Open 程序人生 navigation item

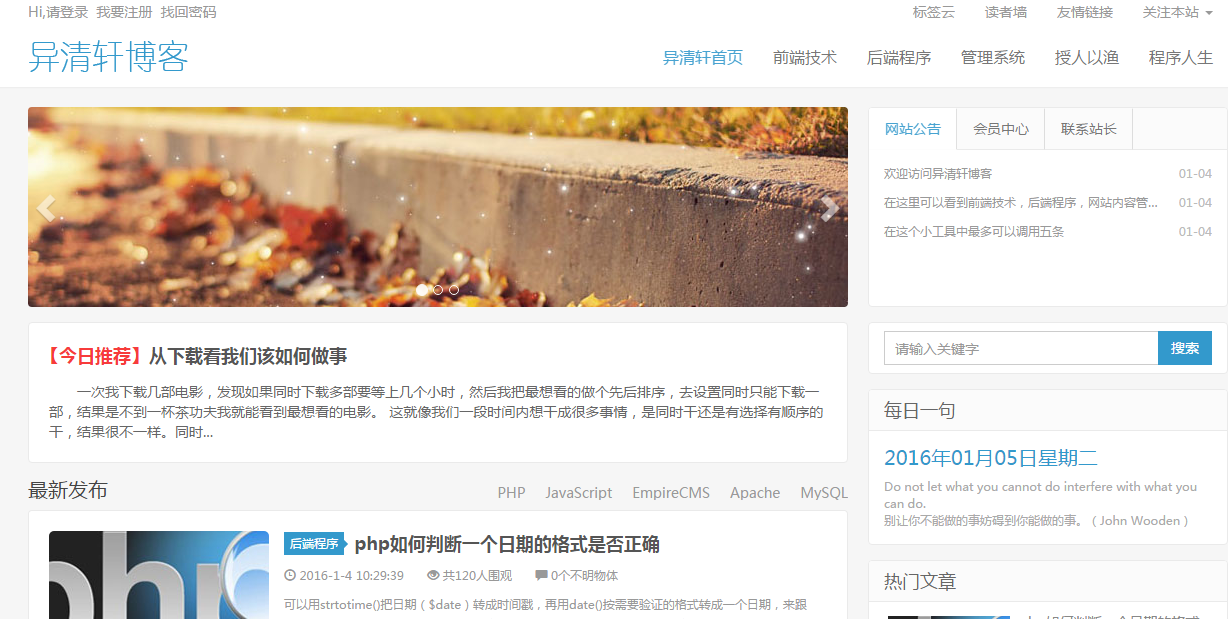(x=1181, y=58)
